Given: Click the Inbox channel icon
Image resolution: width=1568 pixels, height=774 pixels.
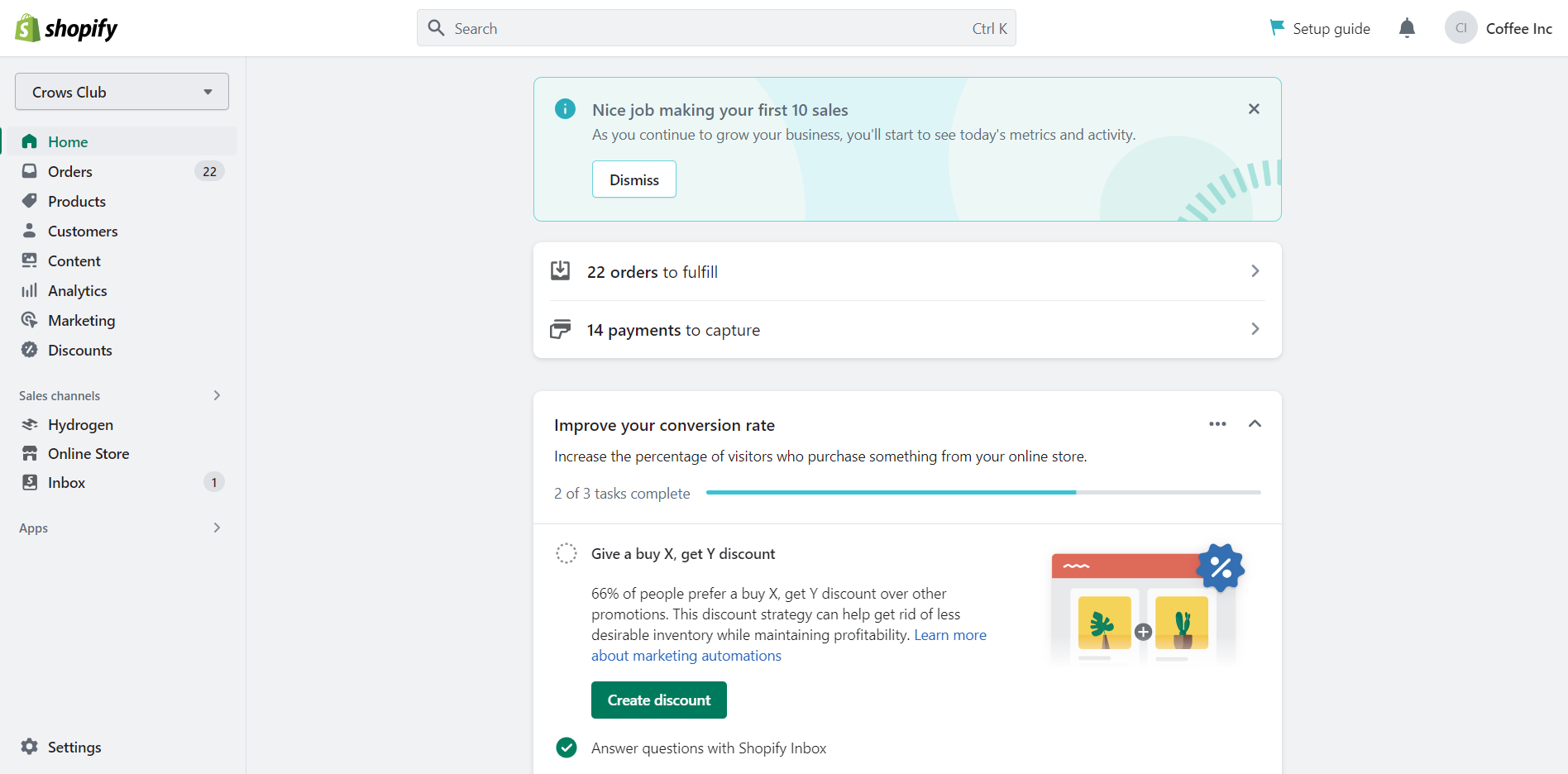Looking at the screenshot, I should coord(30,482).
